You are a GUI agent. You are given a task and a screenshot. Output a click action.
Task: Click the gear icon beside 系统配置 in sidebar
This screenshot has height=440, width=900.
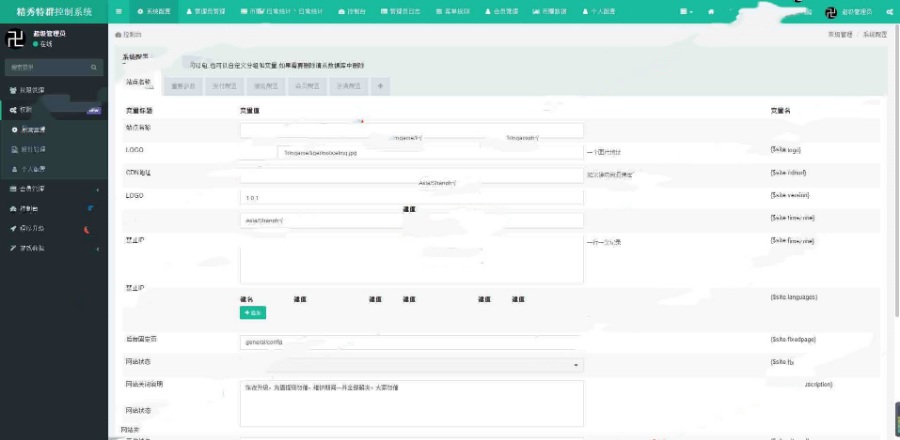[x=14, y=130]
